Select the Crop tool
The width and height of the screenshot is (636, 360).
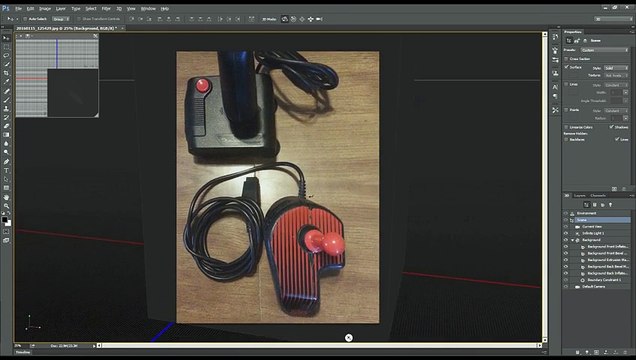(6, 73)
